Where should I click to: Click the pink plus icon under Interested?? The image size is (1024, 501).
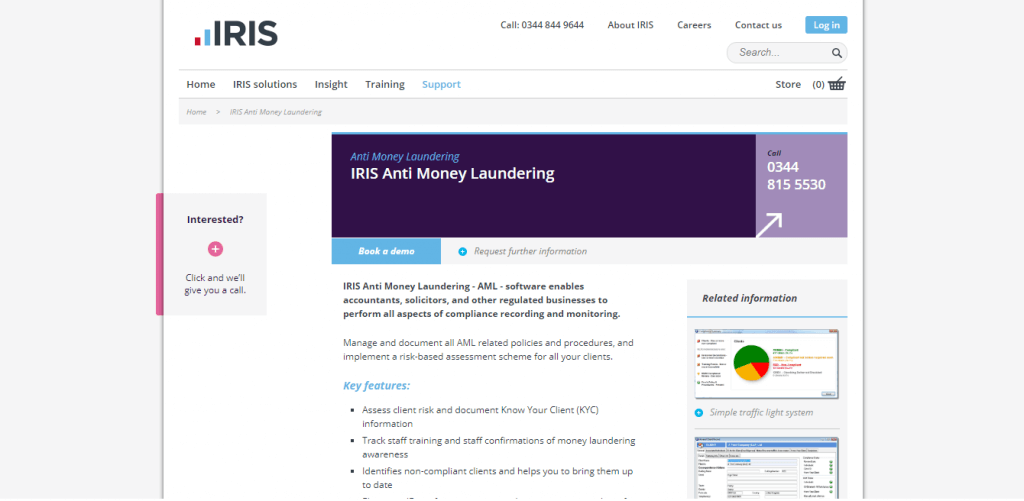[216, 249]
